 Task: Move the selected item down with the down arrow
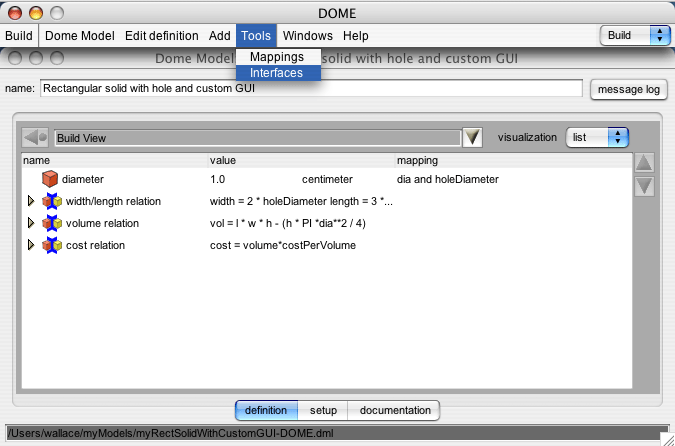[x=644, y=186]
